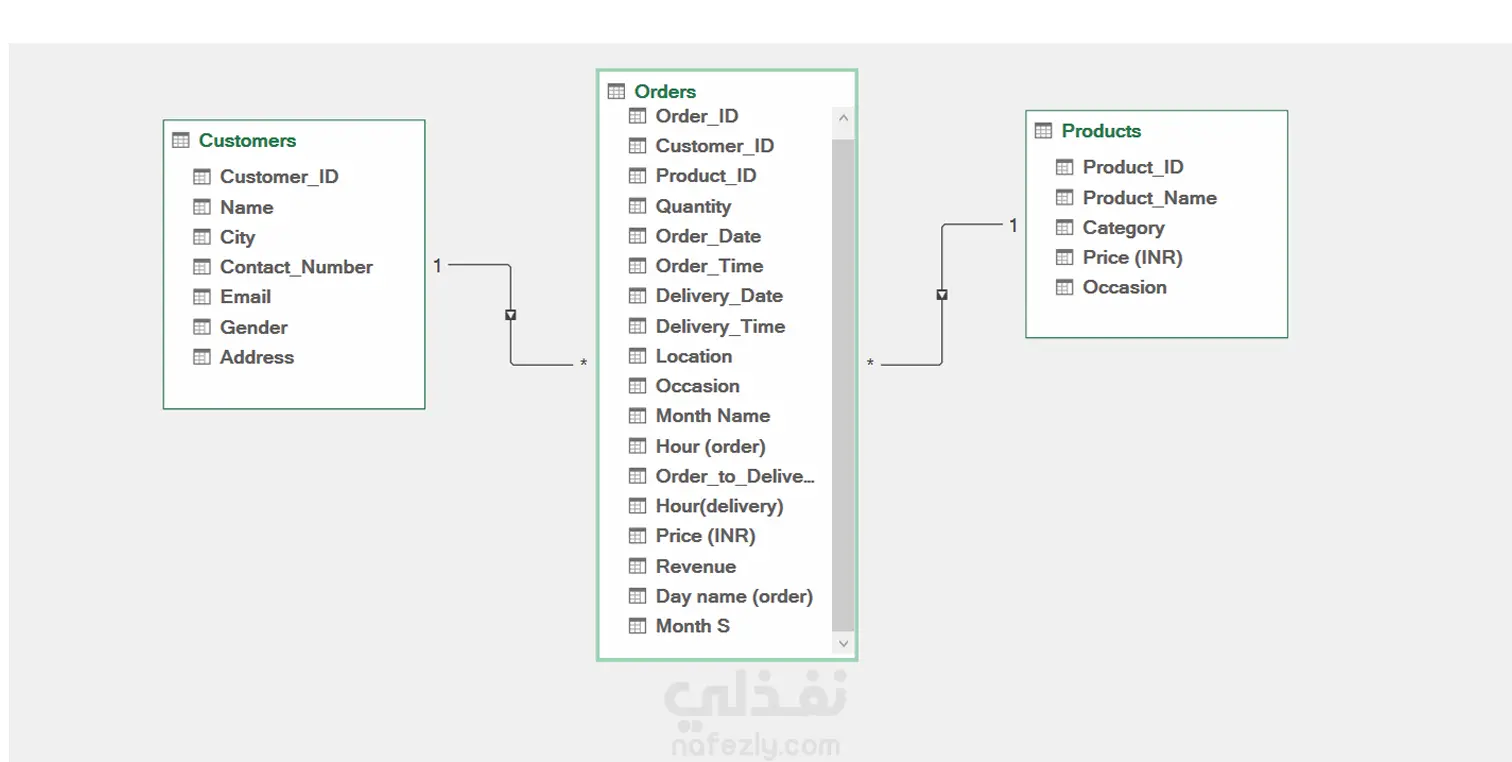Viewport: 1512px width, 762px height.
Task: Click the Customers table icon in header
Action: click(x=181, y=140)
